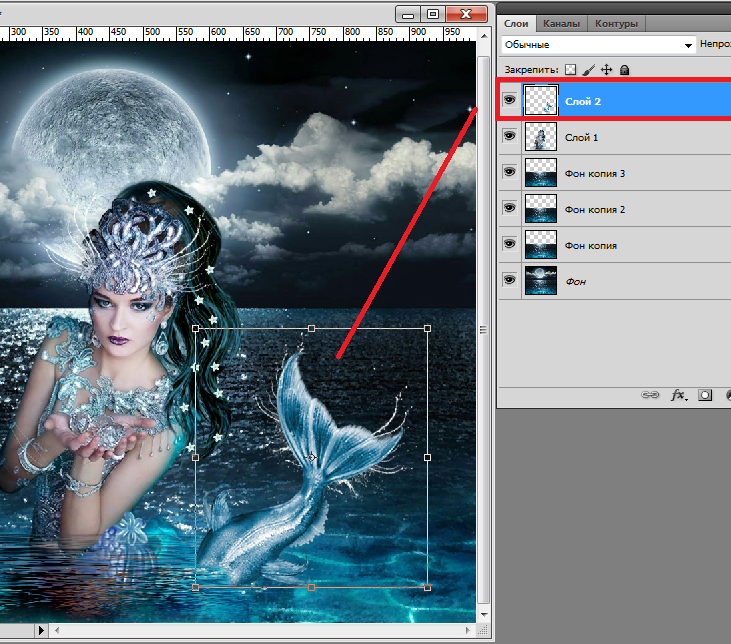
Task: Click the add layer mask icon
Action: click(705, 396)
